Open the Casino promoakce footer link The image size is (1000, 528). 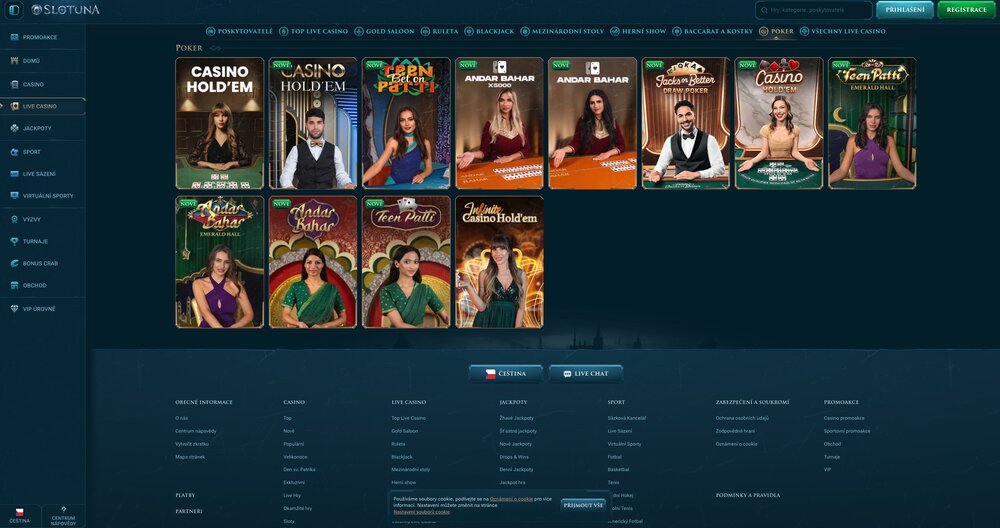(844, 418)
